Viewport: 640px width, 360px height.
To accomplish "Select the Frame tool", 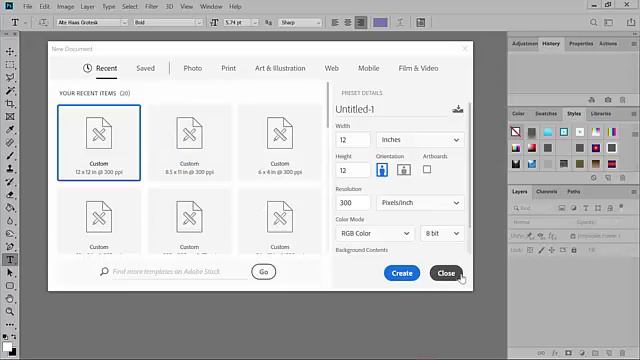I will [x=10, y=117].
